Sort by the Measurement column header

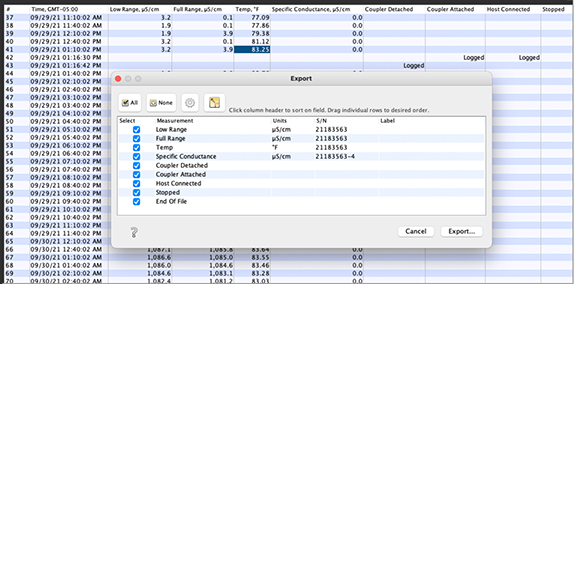(175, 121)
